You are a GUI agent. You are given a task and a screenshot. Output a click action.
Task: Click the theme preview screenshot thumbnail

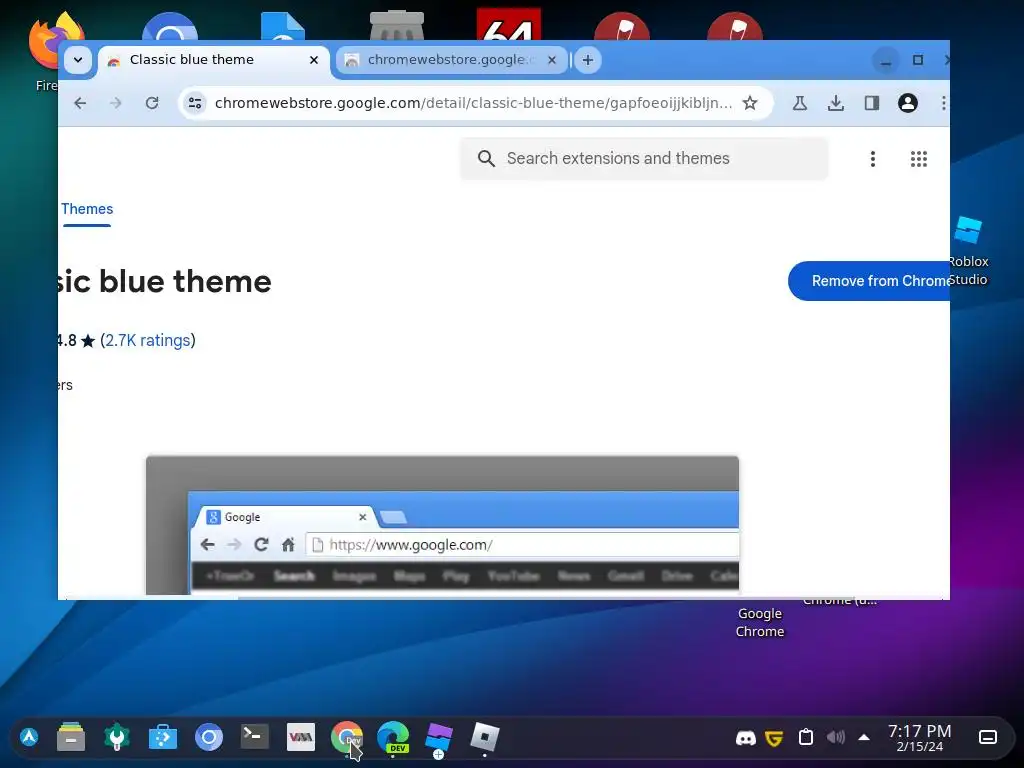(x=442, y=526)
